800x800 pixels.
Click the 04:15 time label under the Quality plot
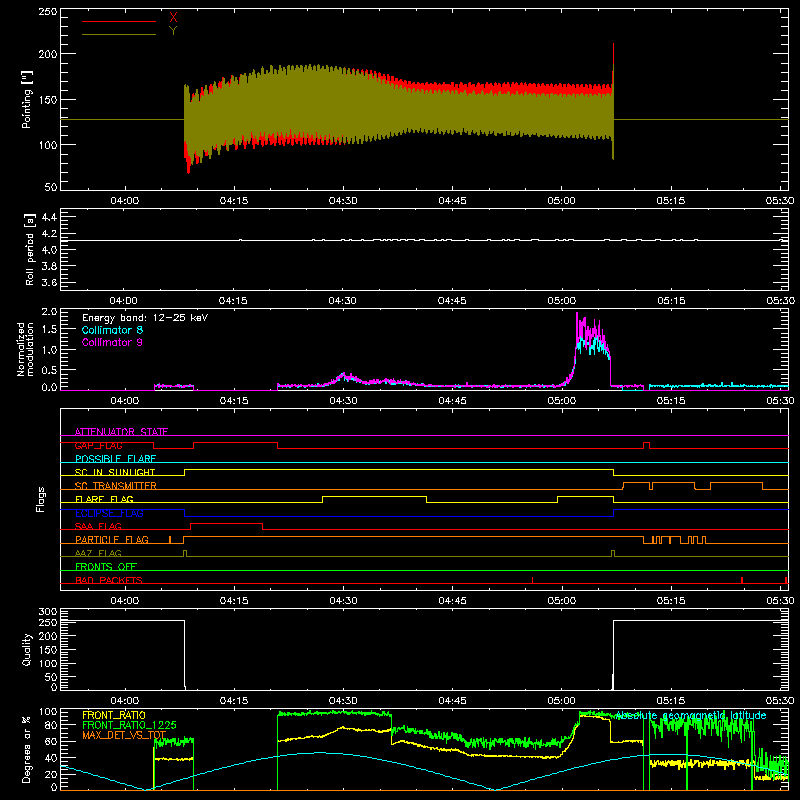(234, 701)
